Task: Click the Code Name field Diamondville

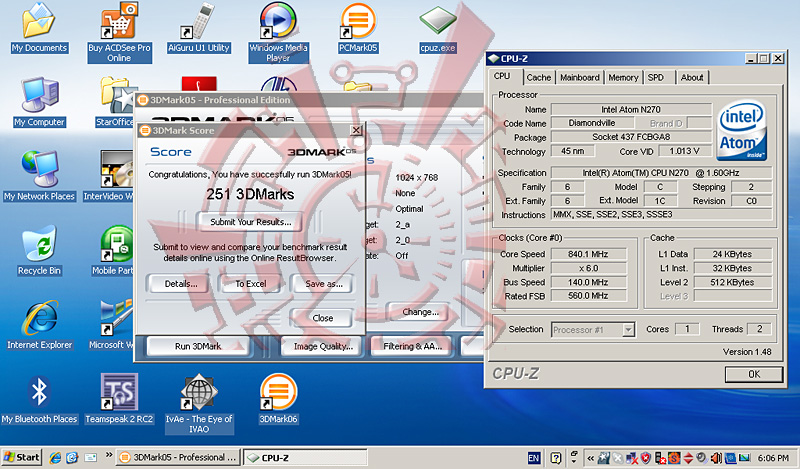Action: pos(592,123)
